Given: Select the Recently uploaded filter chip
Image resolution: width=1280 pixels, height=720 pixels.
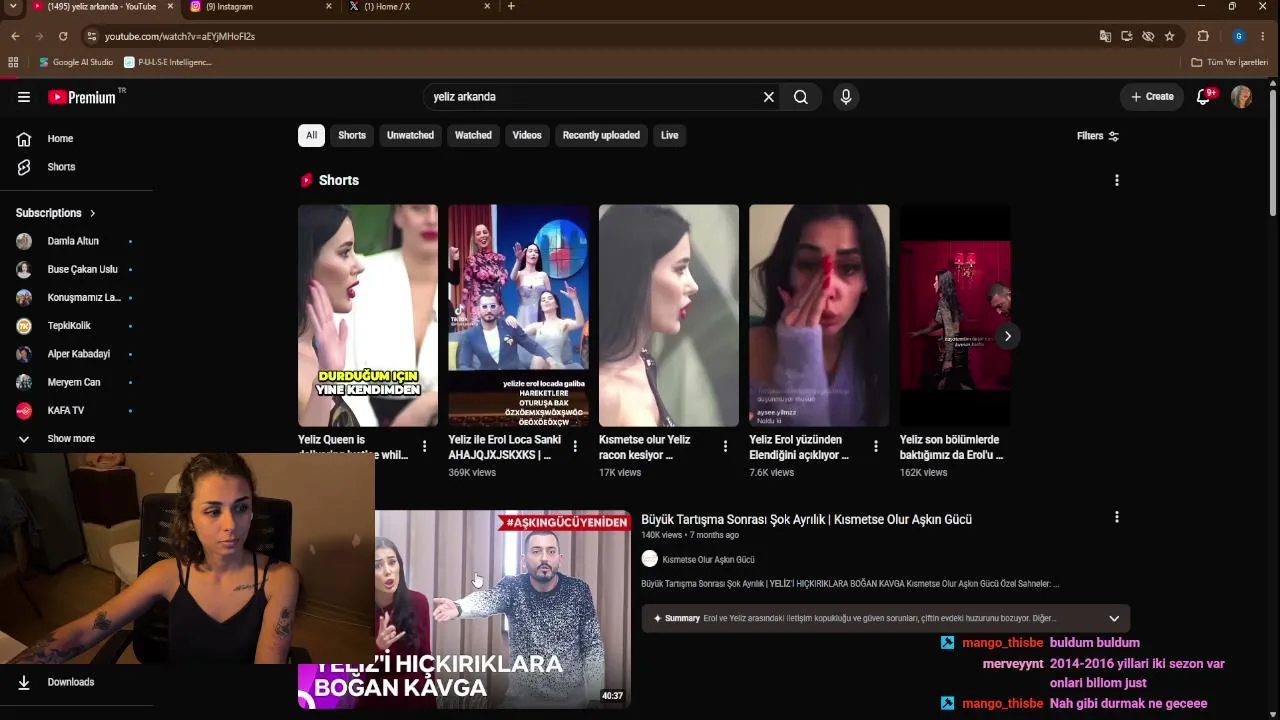Looking at the screenshot, I should click(x=601, y=135).
